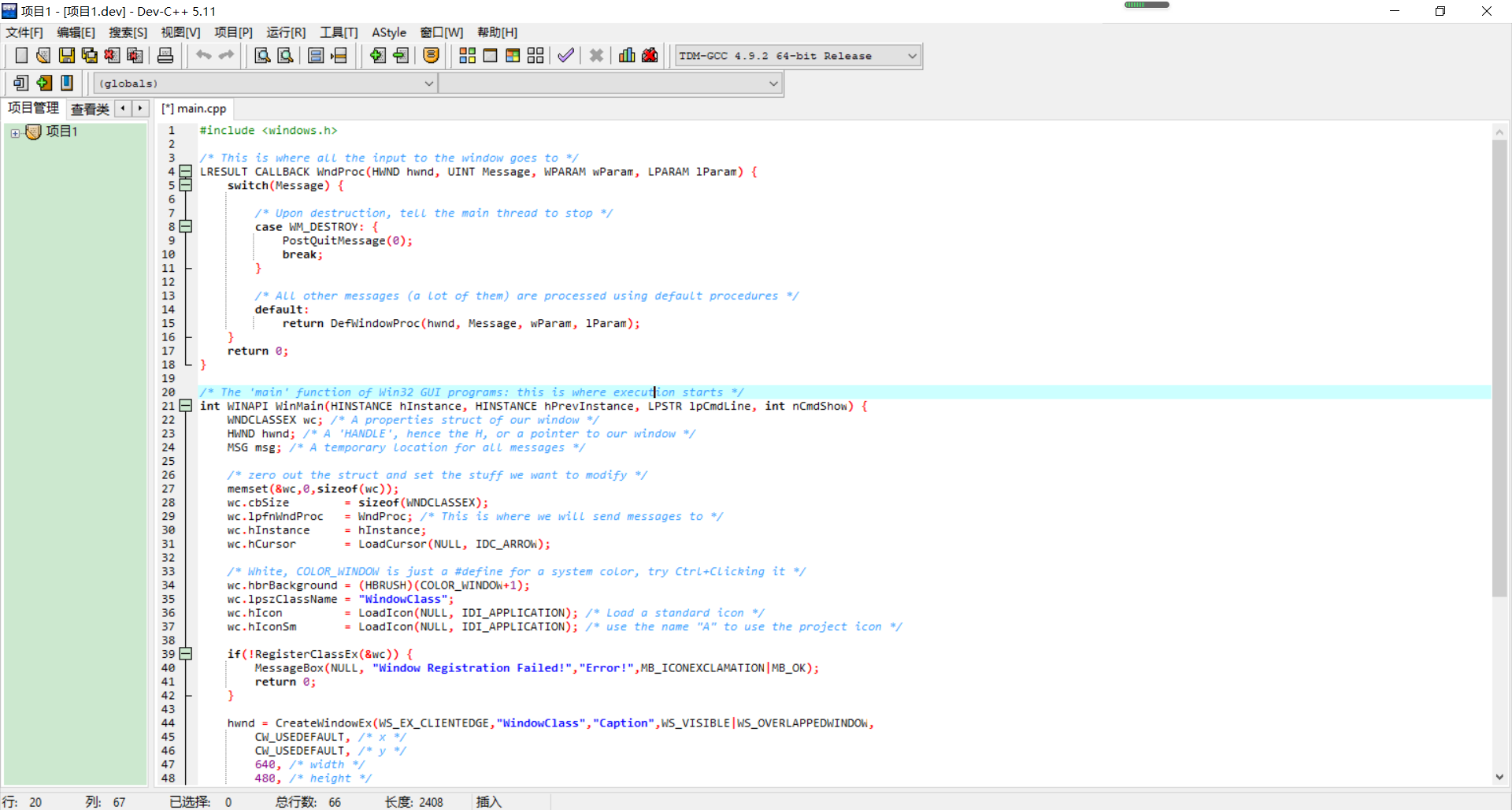Viewport: 1512px width, 810px height.
Task: Open the Print dialog from the toolbar
Action: [165, 55]
